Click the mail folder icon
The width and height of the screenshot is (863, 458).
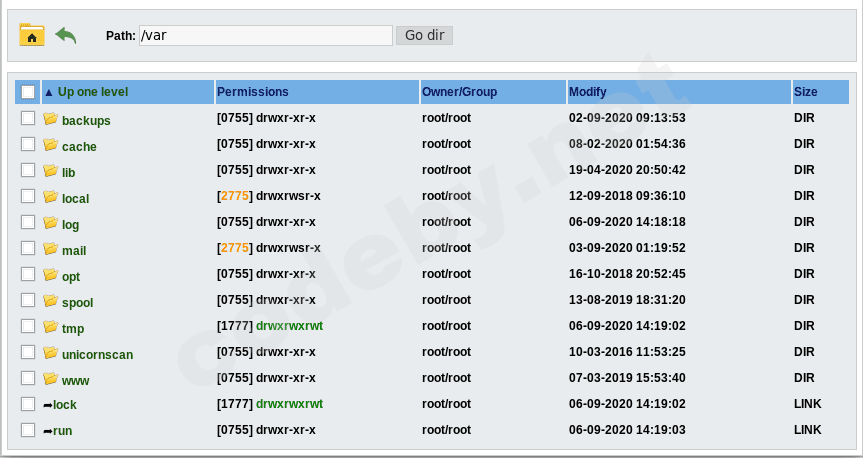tap(51, 248)
